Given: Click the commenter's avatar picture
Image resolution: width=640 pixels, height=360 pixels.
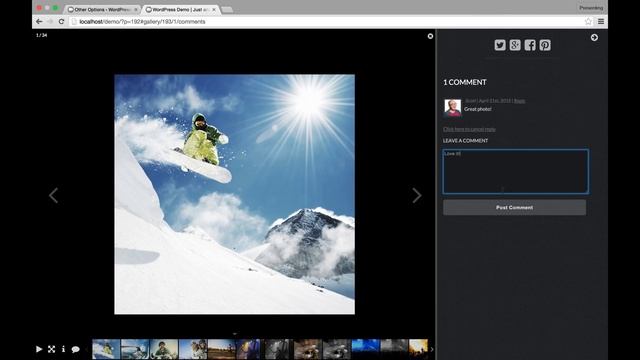Looking at the screenshot, I should (453, 108).
